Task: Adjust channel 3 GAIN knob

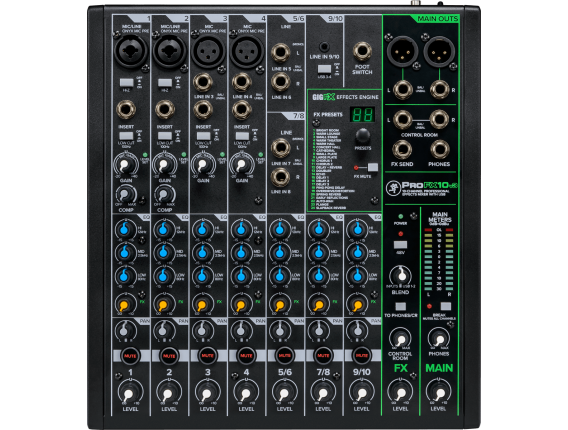Action: tap(203, 165)
